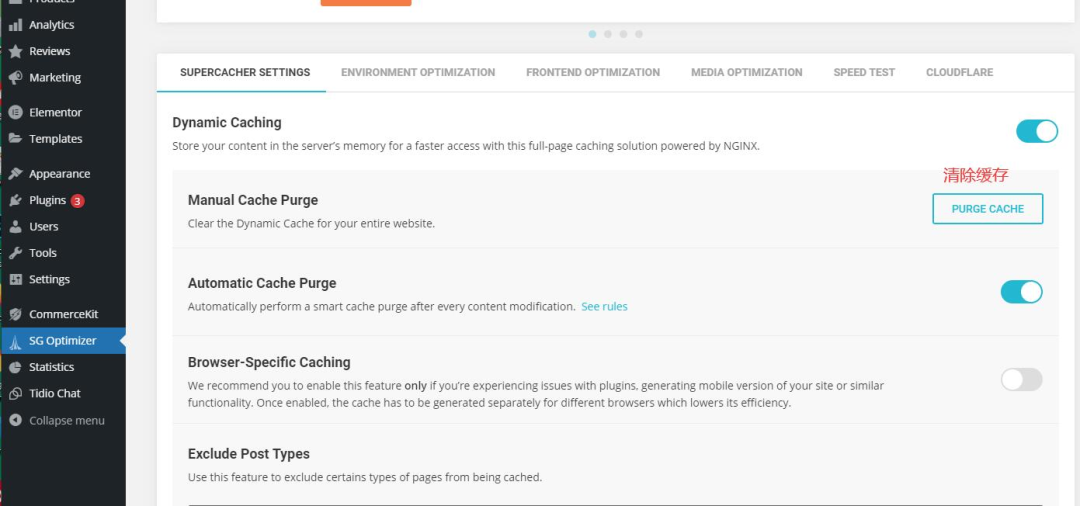Open the Settings sidebar menu item

pyautogui.click(x=49, y=280)
